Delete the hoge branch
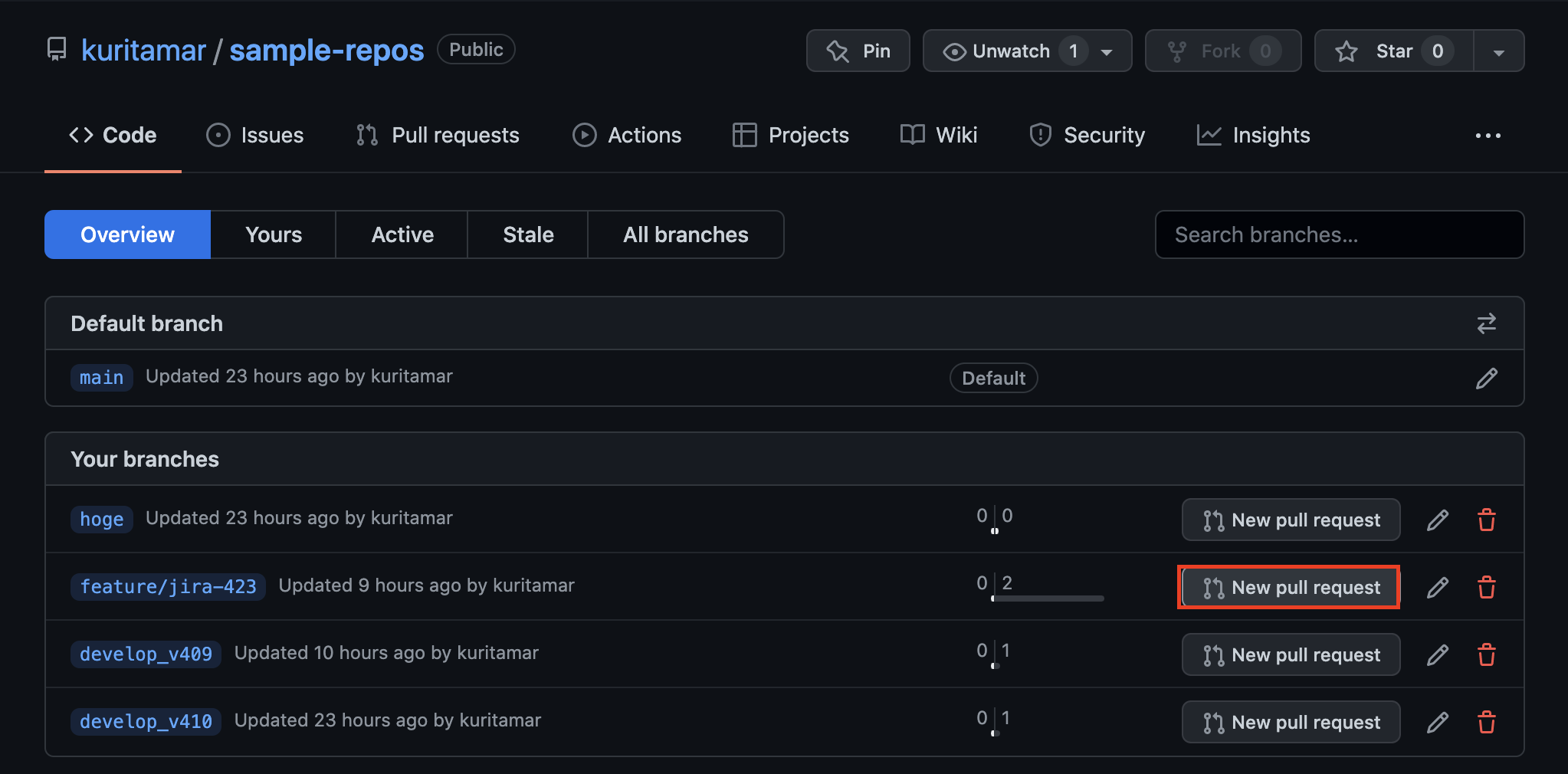 pyautogui.click(x=1486, y=520)
